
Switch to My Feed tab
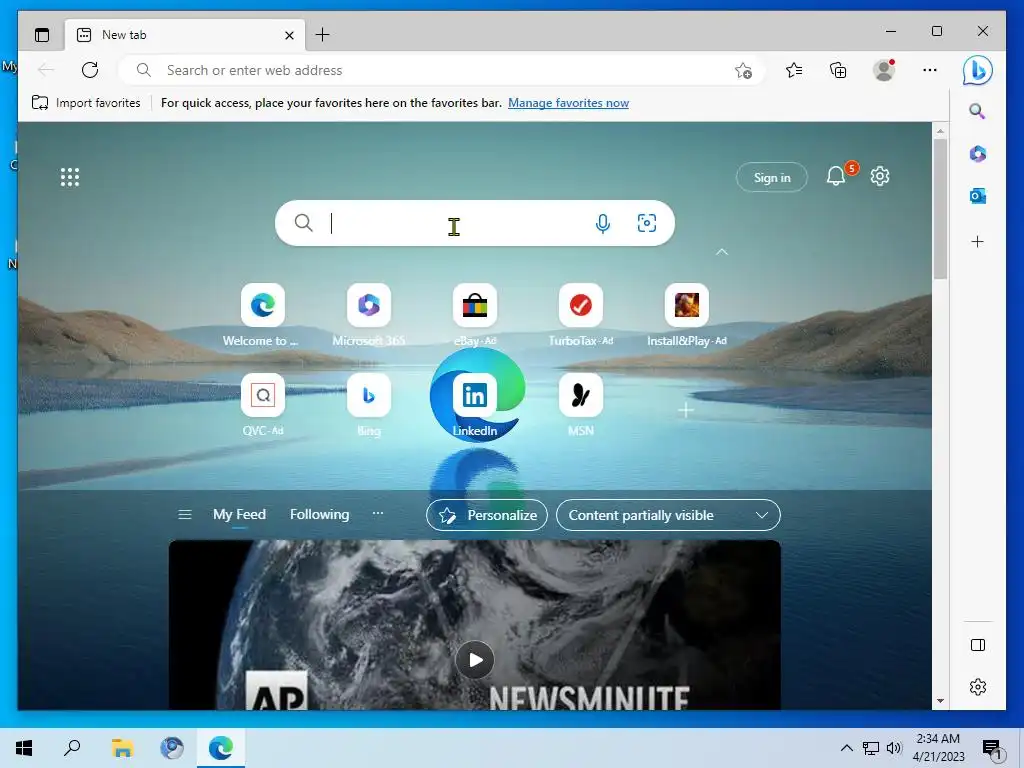tap(239, 515)
